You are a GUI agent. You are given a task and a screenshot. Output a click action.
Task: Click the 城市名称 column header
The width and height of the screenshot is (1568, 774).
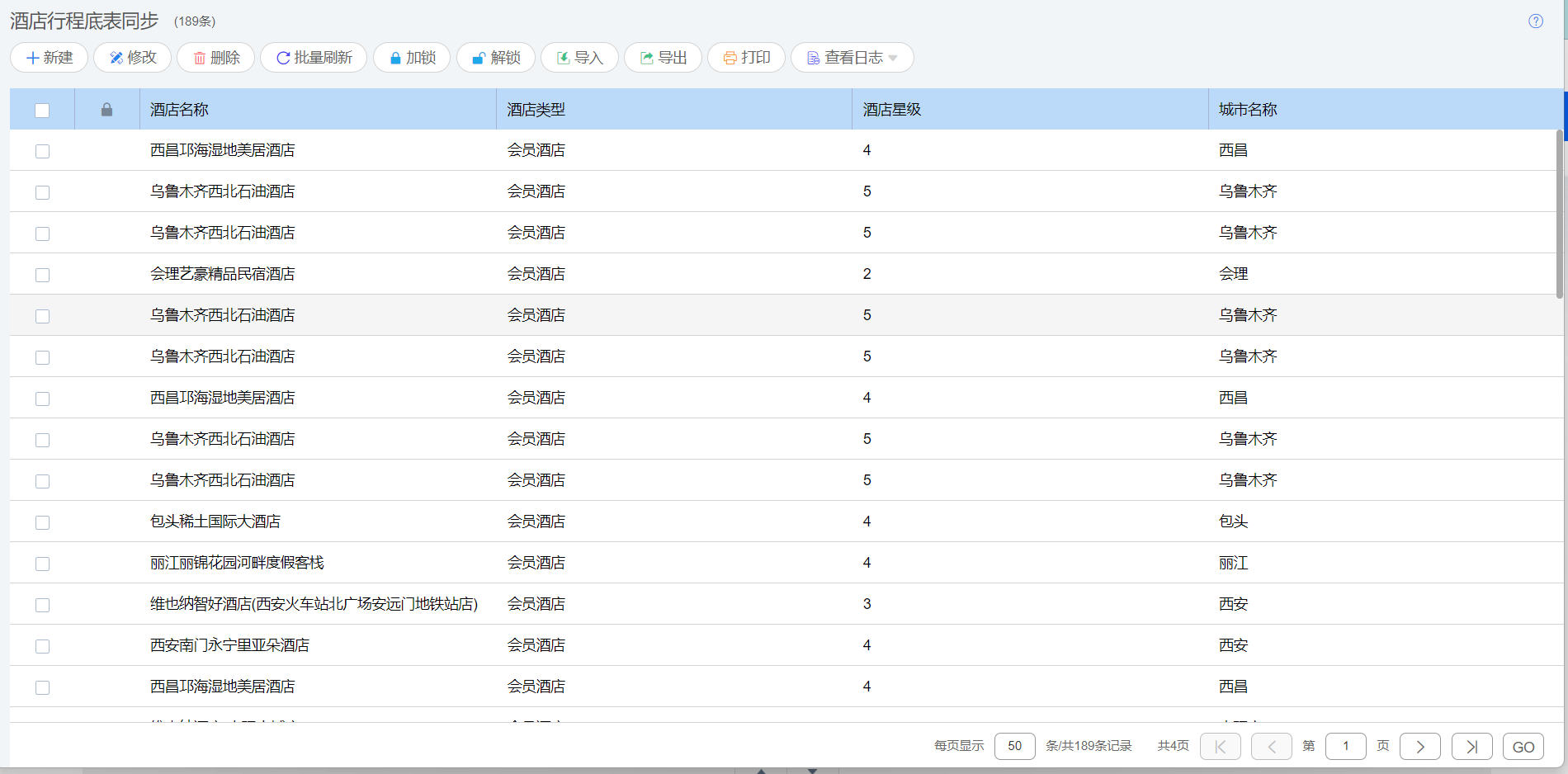pos(1247,110)
